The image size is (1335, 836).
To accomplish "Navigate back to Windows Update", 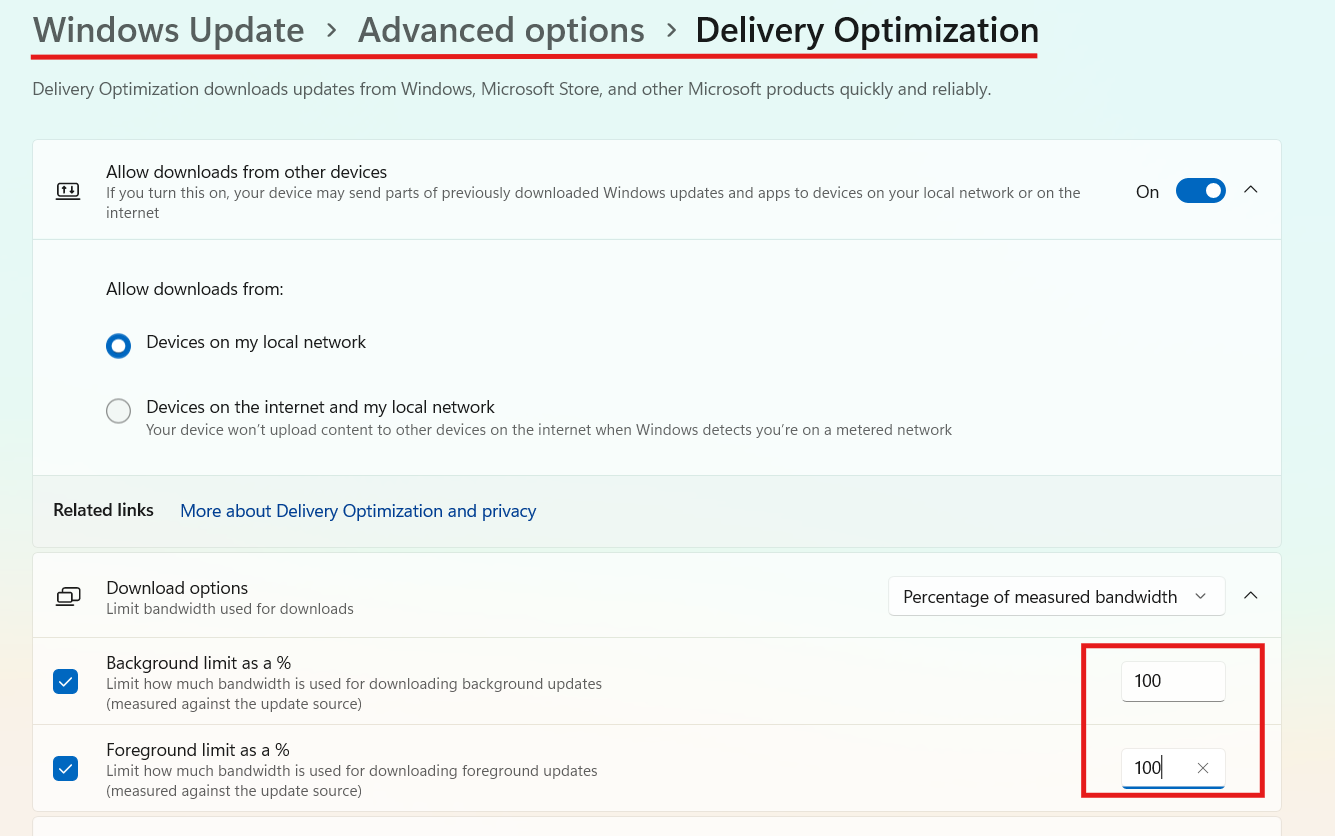I will tap(168, 30).
